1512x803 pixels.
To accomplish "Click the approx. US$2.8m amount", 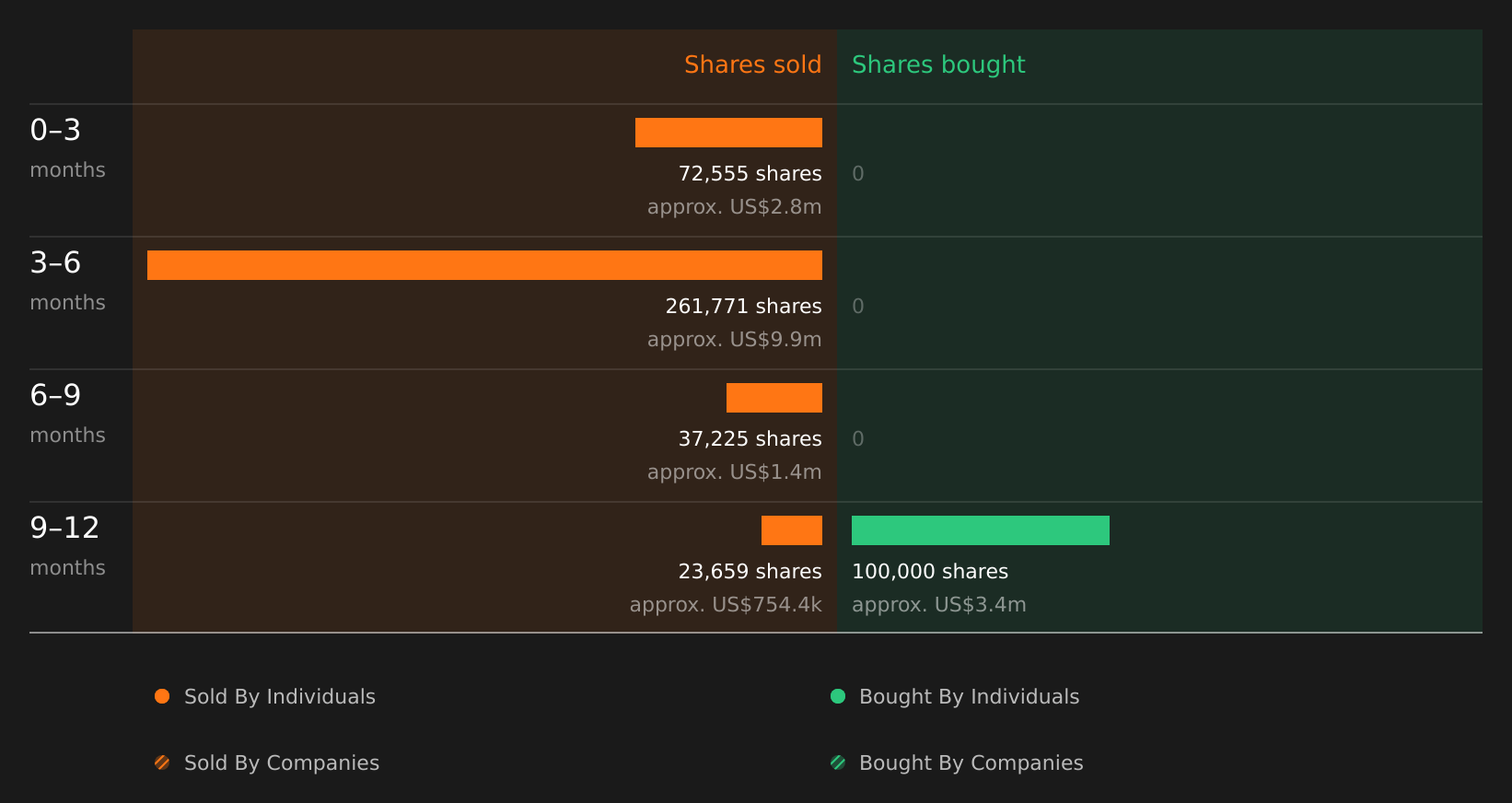I will (x=734, y=206).
